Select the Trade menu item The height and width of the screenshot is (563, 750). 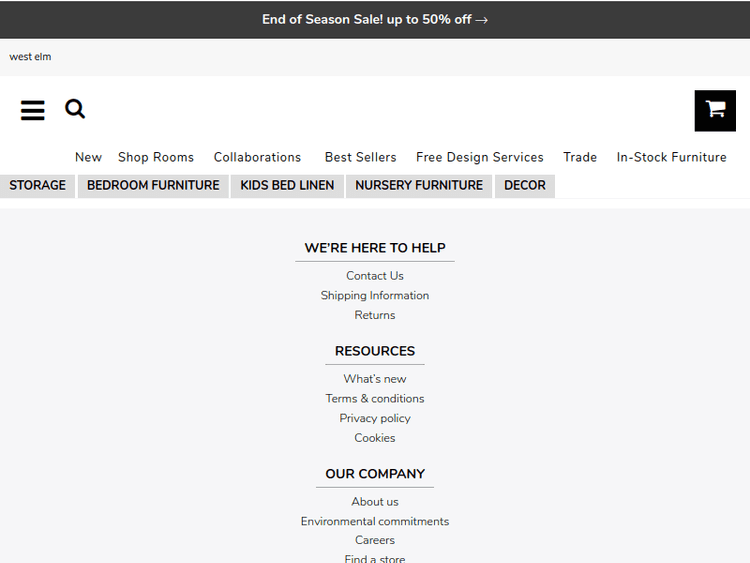[x=580, y=157]
